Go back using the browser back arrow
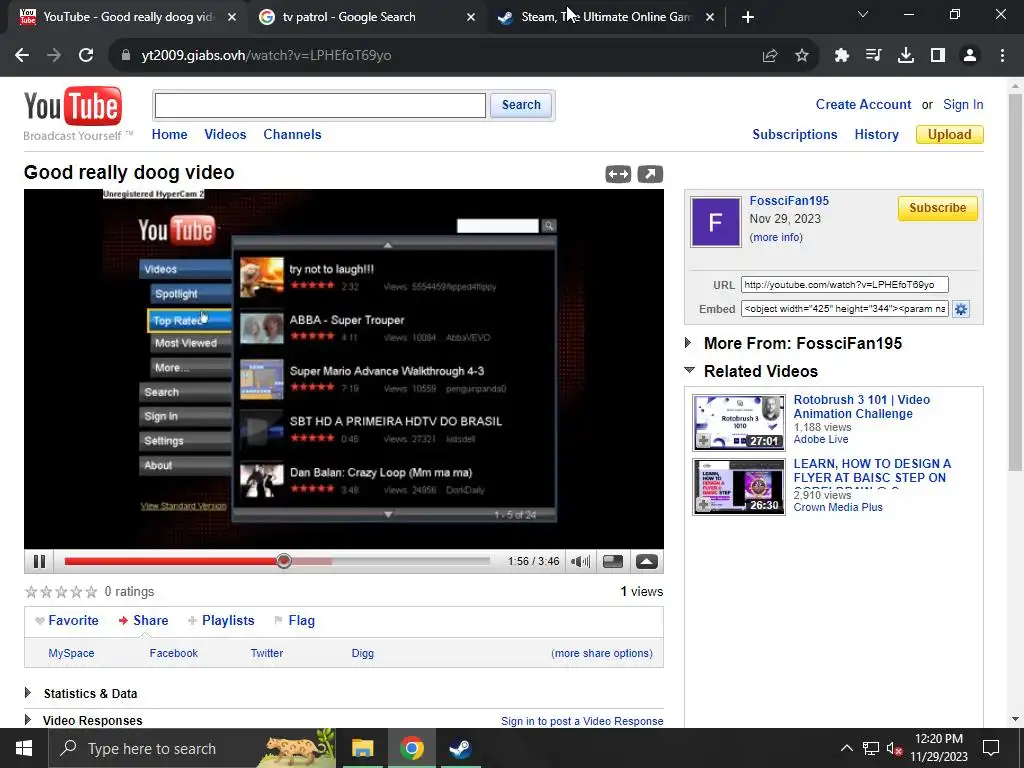1024x768 pixels. [22, 56]
